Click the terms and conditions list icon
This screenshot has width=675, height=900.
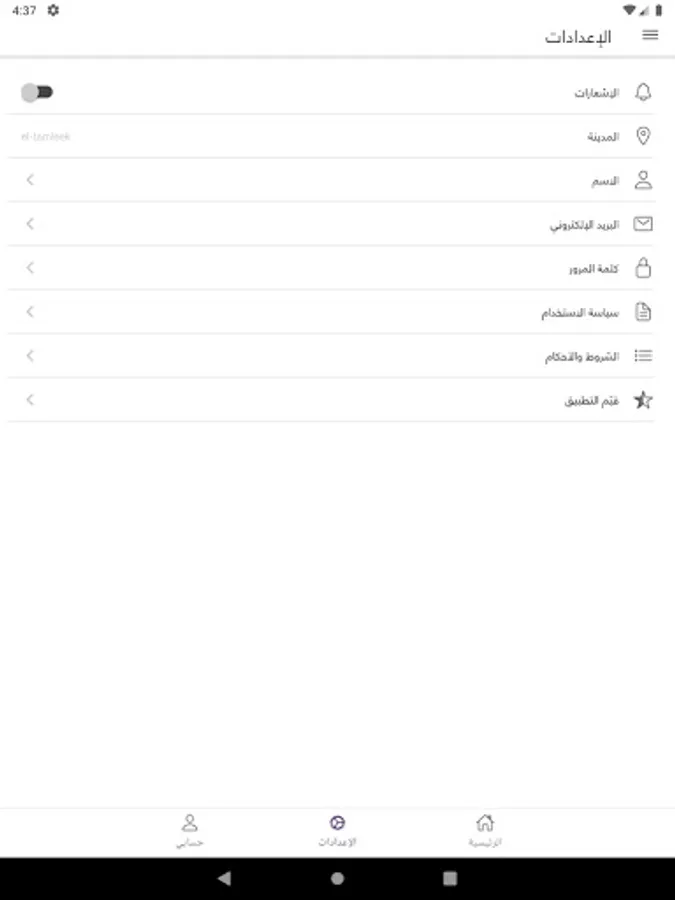click(x=643, y=356)
